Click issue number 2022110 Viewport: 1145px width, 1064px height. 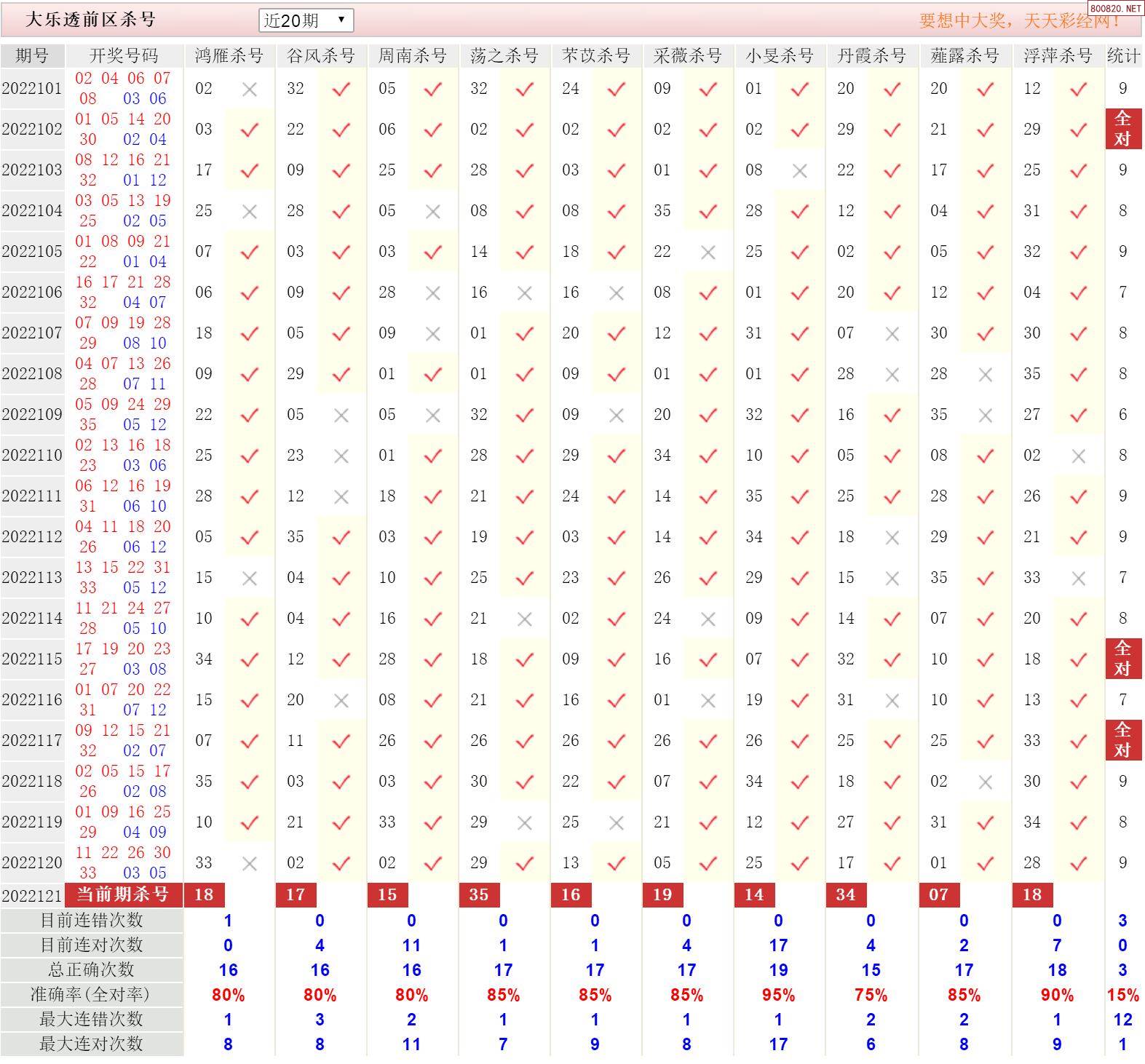pyautogui.click(x=32, y=456)
